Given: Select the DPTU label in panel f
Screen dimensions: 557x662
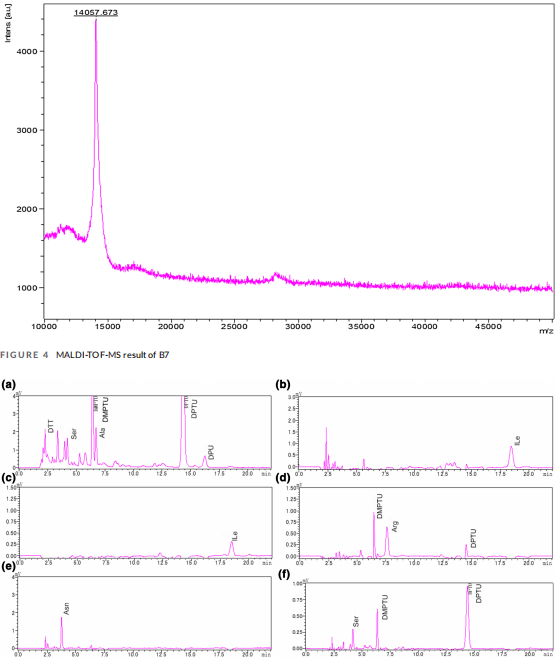Looking at the screenshot, I should point(478,593).
